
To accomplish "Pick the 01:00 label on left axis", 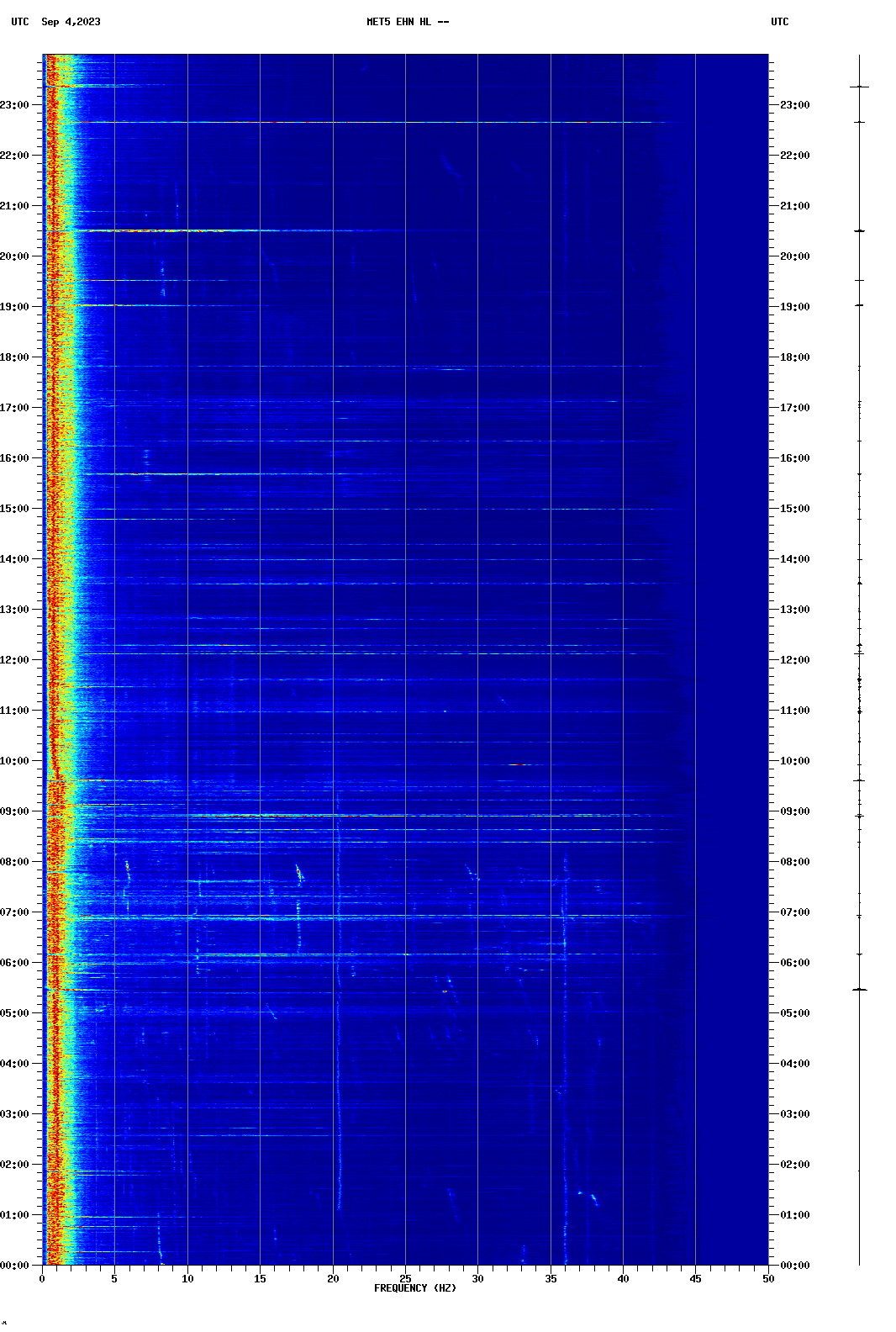I will point(15,1215).
